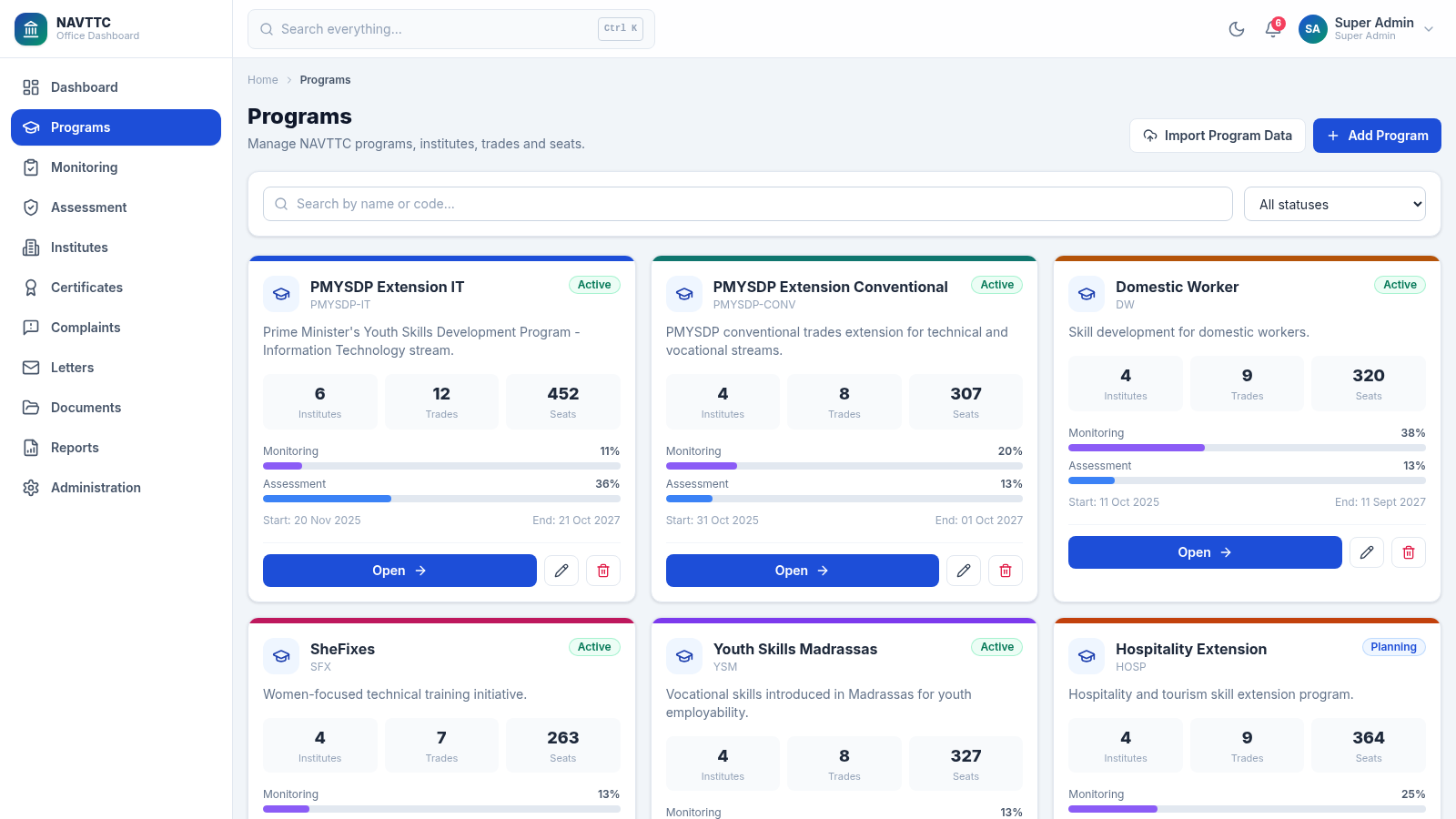Delete Domestic Worker with trash icon

[1409, 552]
